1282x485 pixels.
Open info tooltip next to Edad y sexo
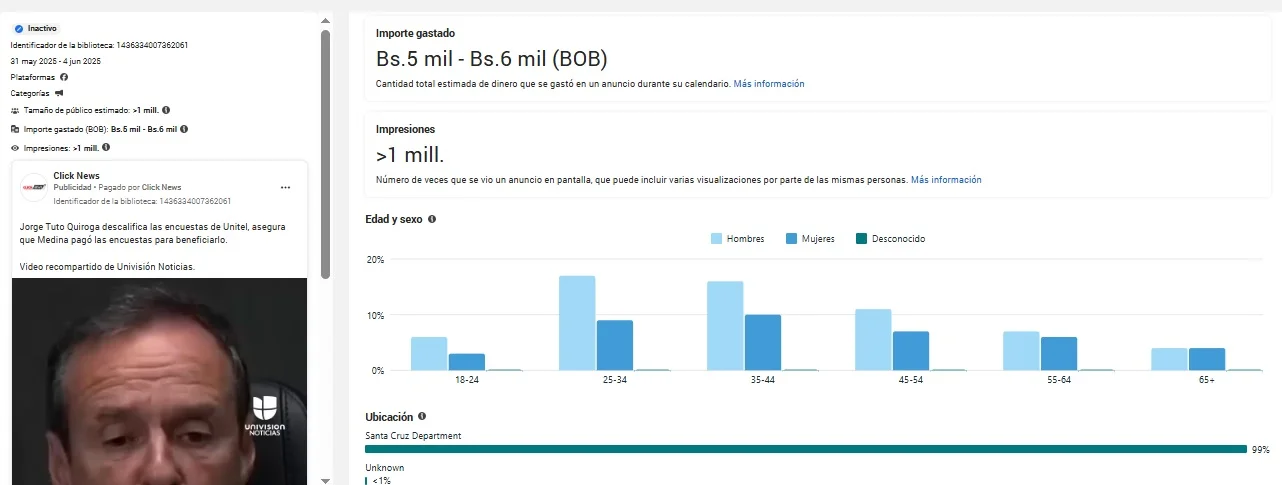point(432,219)
